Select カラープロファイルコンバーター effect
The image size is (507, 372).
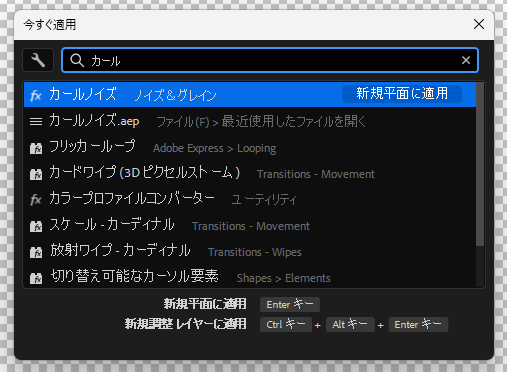[x=250, y=199]
